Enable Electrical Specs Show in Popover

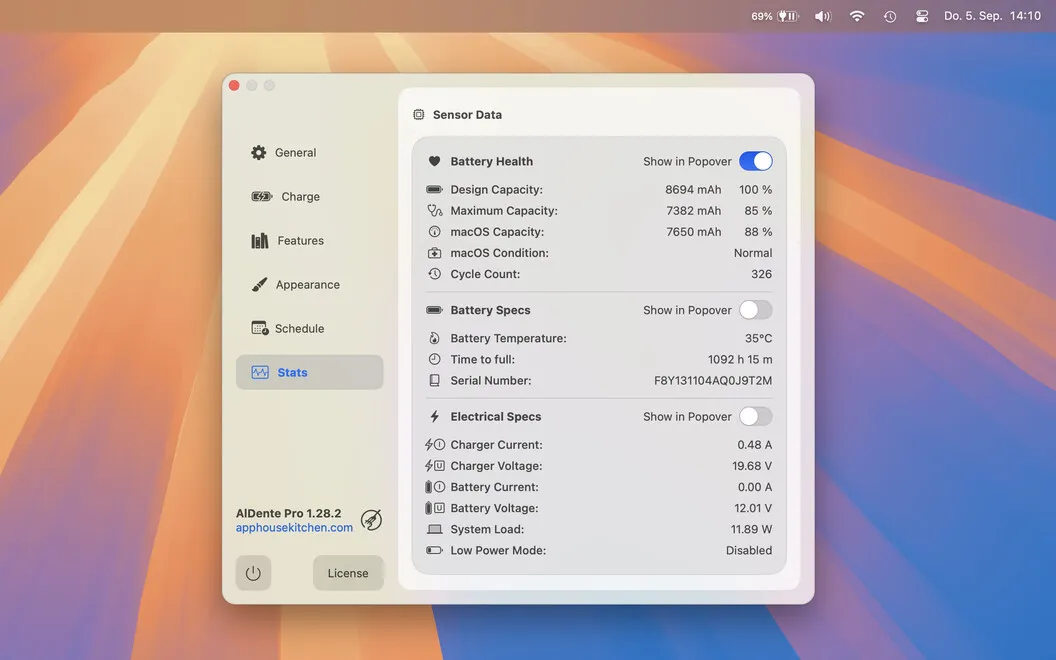click(756, 416)
